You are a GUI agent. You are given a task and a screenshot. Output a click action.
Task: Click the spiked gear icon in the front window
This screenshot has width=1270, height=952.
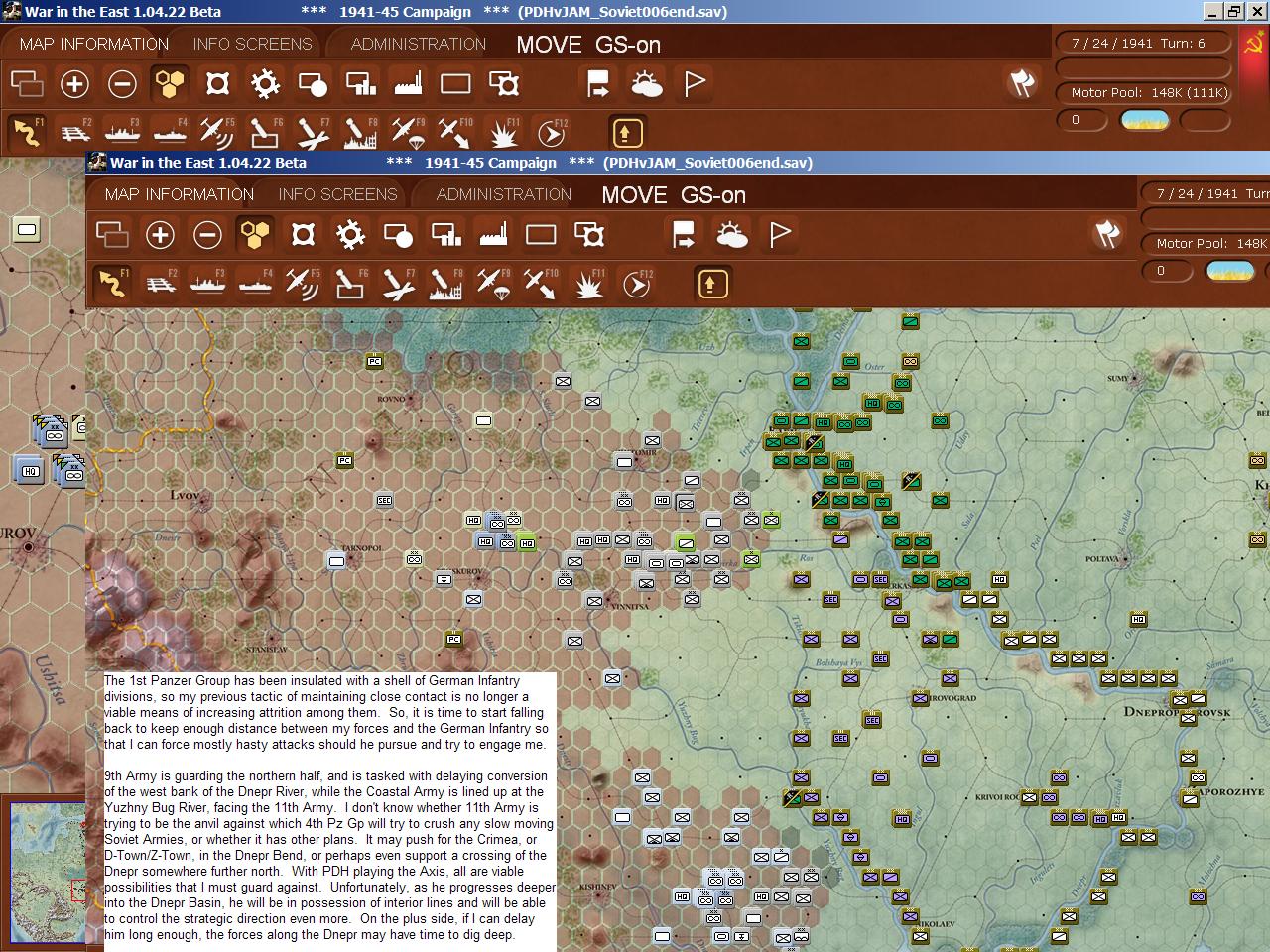click(350, 235)
